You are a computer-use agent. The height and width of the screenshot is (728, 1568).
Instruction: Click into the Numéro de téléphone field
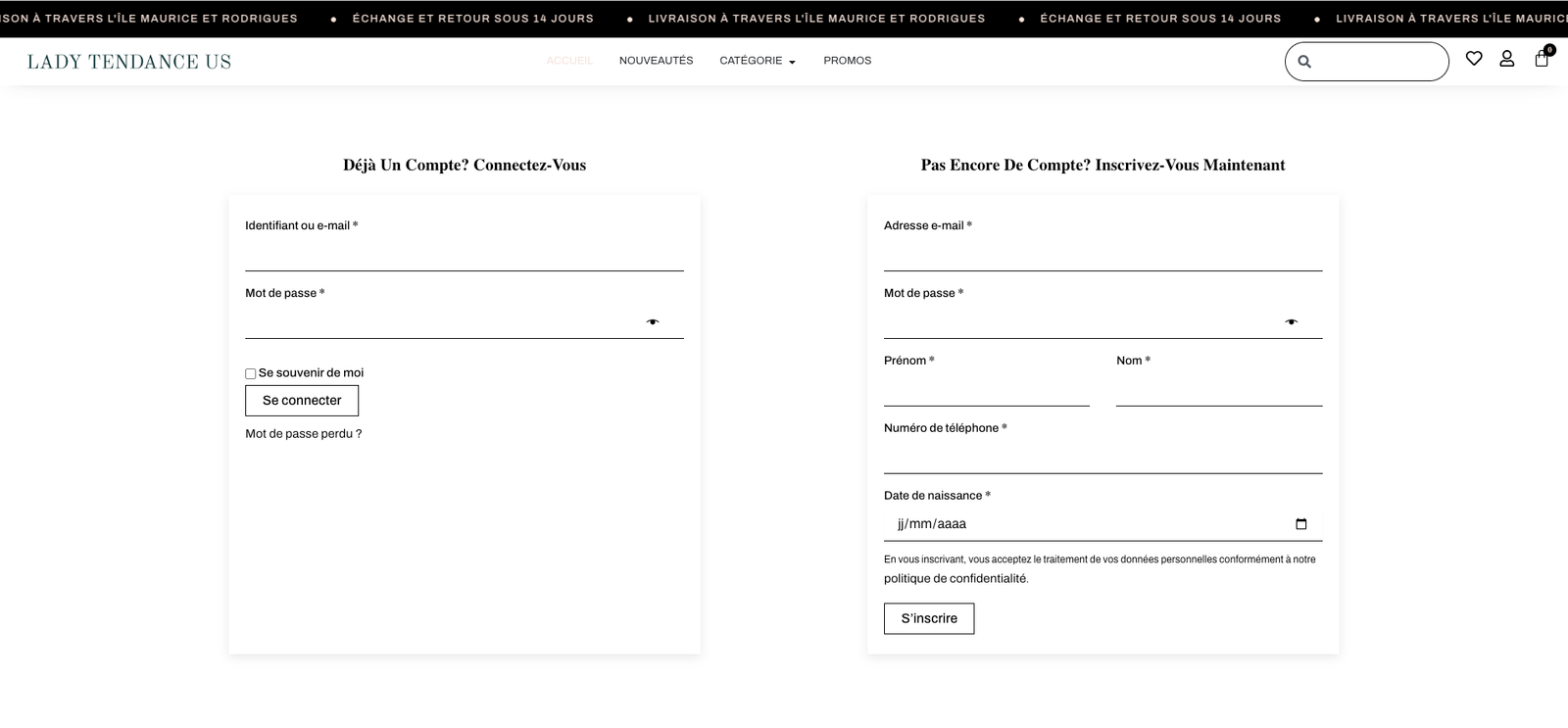1102,459
